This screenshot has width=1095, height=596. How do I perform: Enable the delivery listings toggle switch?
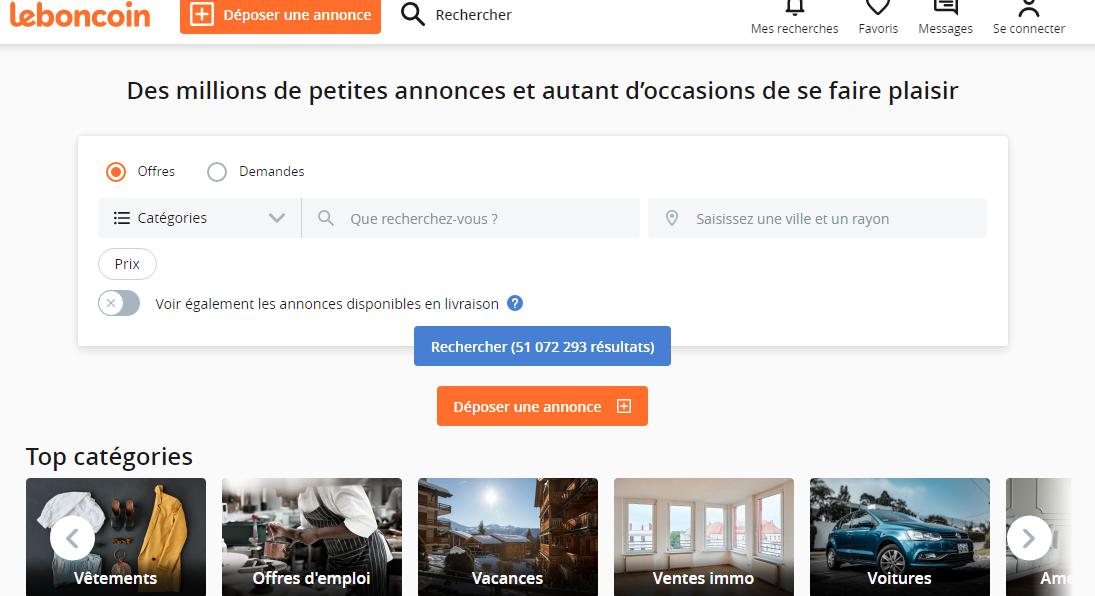[x=119, y=303]
